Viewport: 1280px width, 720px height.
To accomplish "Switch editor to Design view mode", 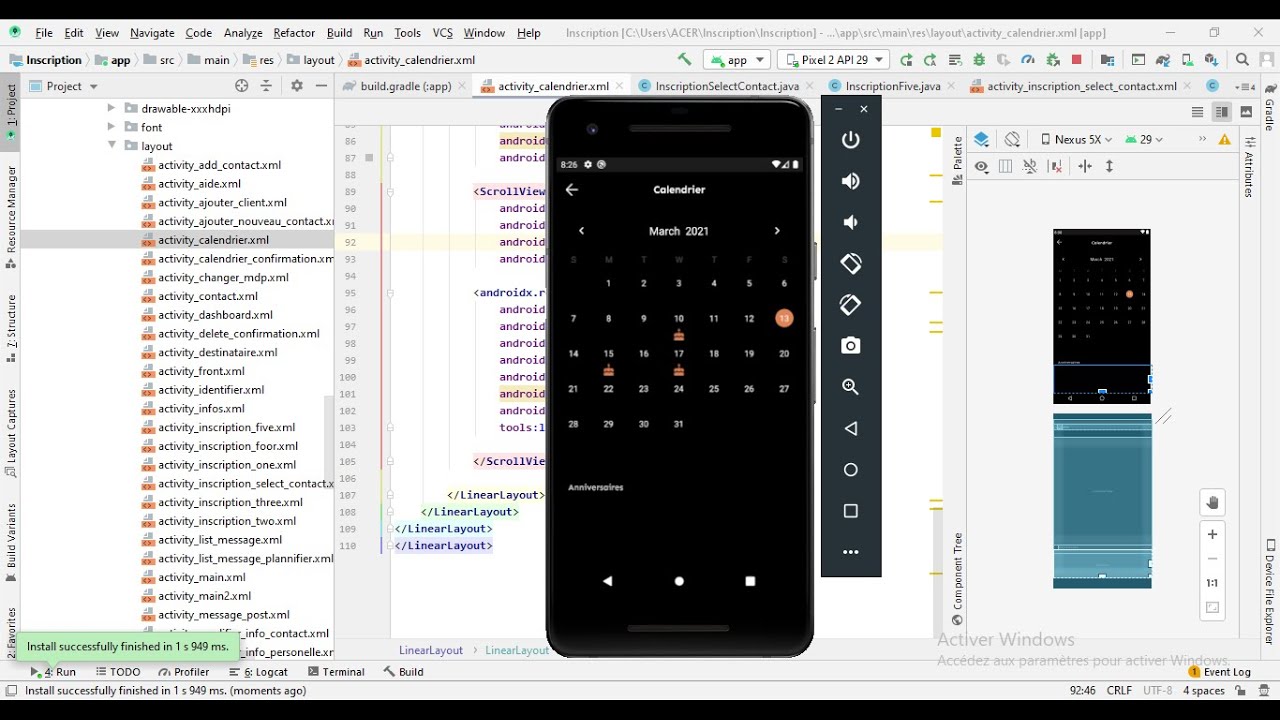I will point(1246,113).
